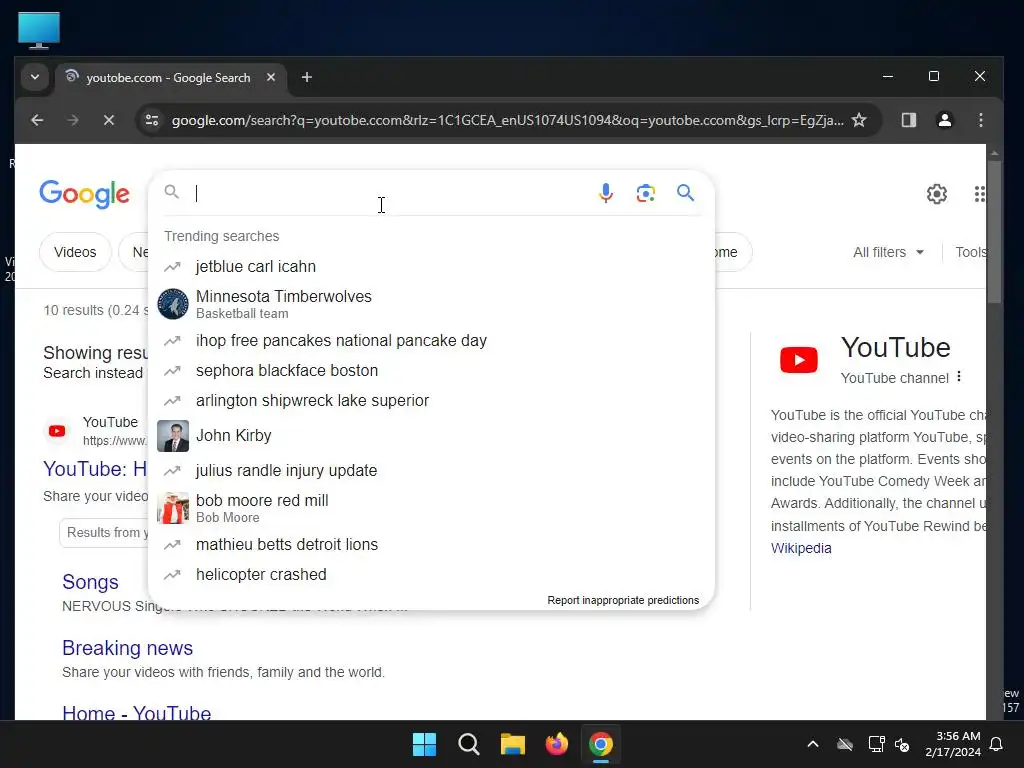The image size is (1024, 768).
Task: Bookmark this page with the star icon
Action: point(859,120)
